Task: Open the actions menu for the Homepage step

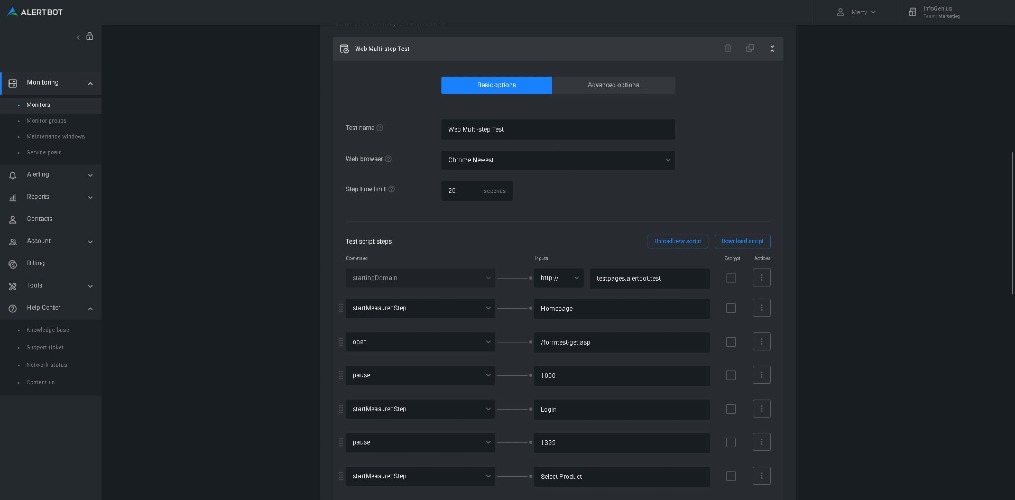Action: point(761,308)
